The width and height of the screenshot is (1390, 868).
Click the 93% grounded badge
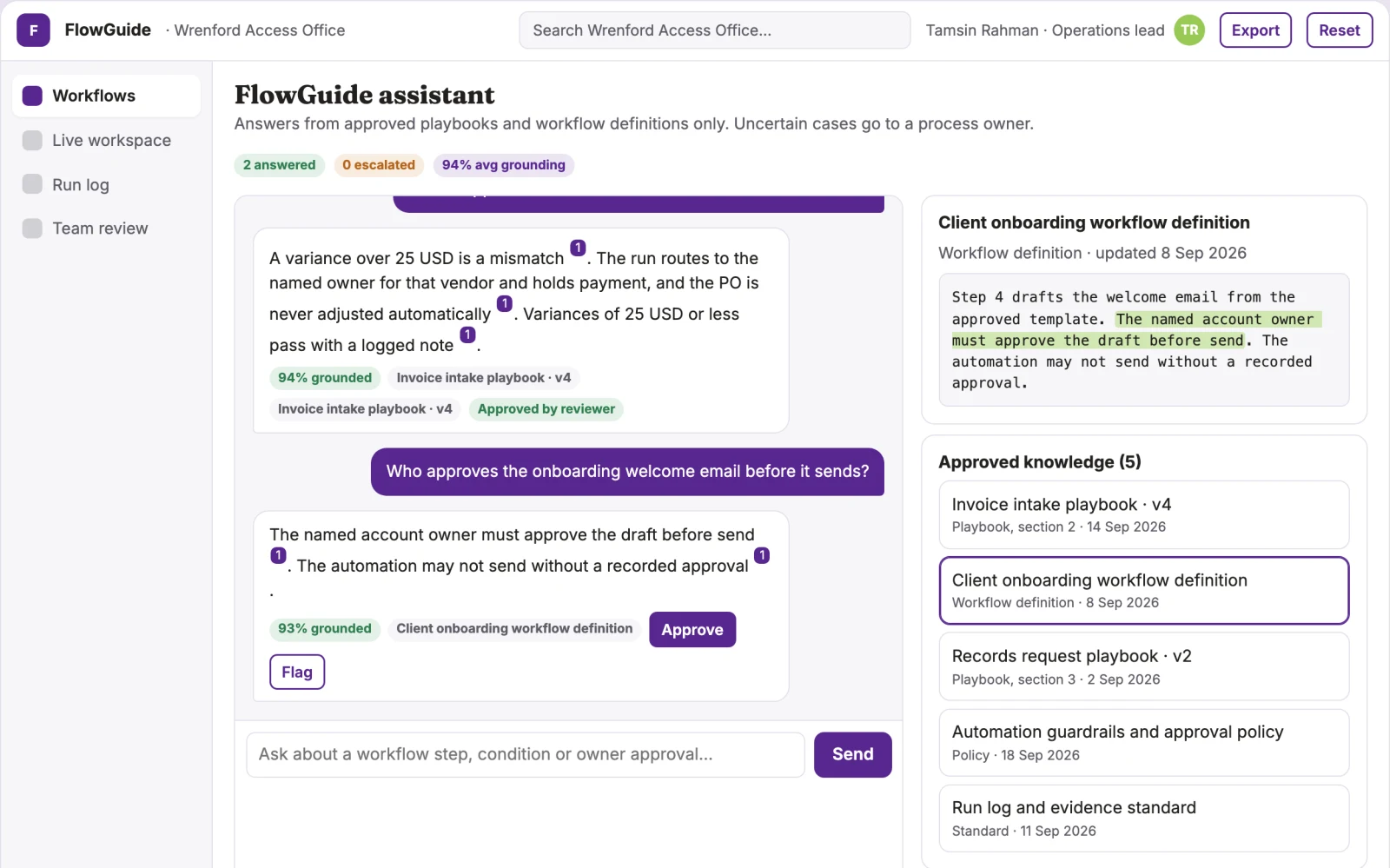point(325,629)
